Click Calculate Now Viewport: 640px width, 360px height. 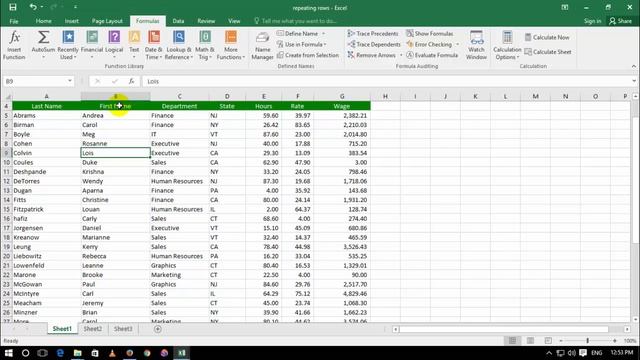coord(547,37)
